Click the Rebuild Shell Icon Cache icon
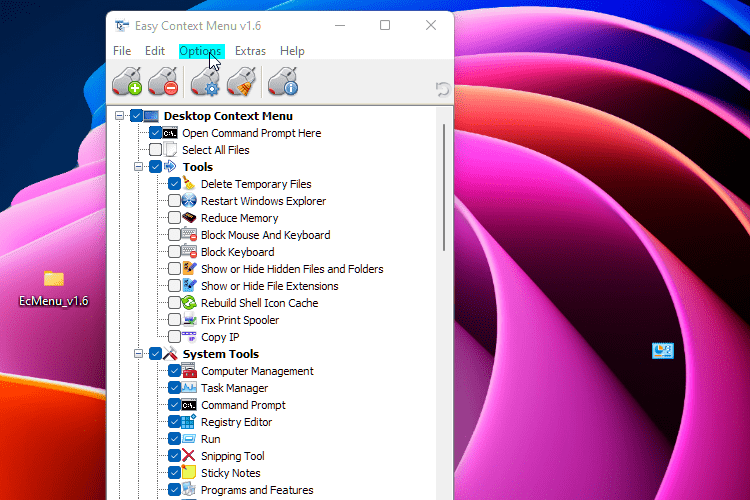This screenshot has width=750, height=500. (x=189, y=302)
